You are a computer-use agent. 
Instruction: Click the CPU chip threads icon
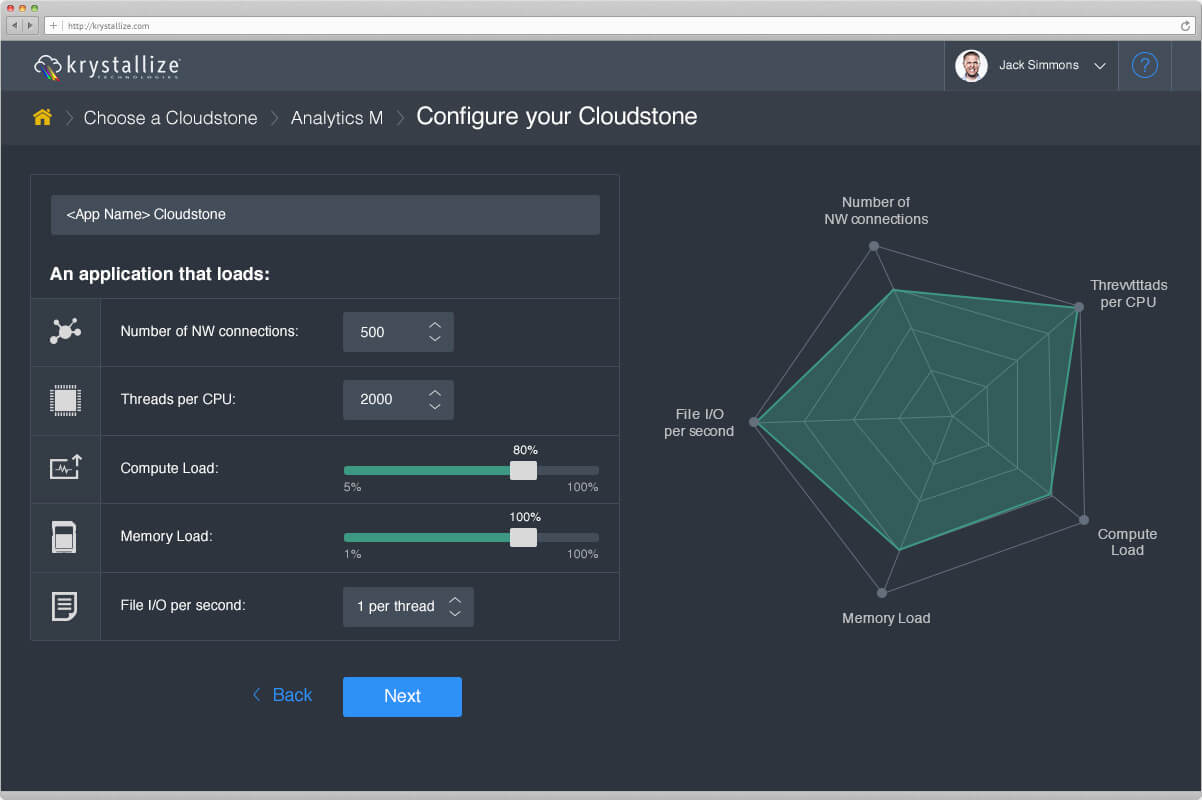[x=65, y=400]
